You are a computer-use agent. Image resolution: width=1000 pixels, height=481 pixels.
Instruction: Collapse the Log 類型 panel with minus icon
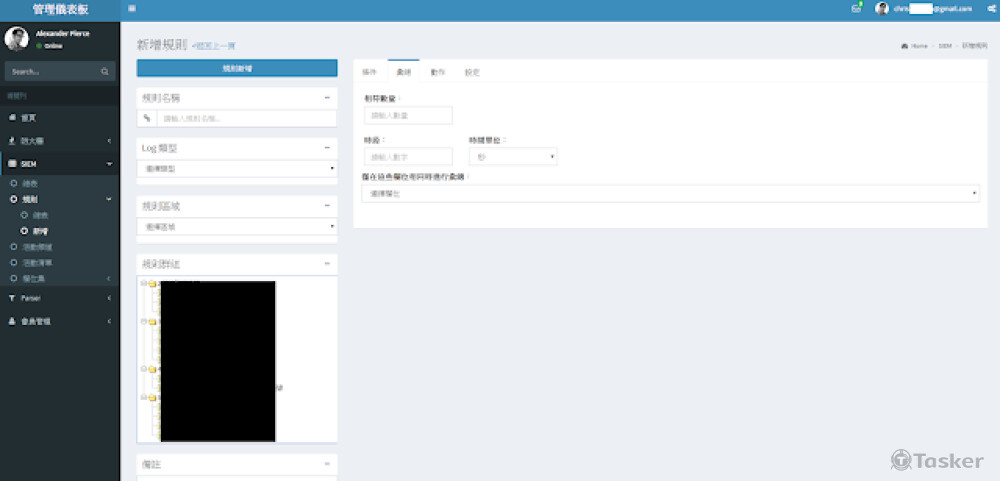tap(327, 147)
